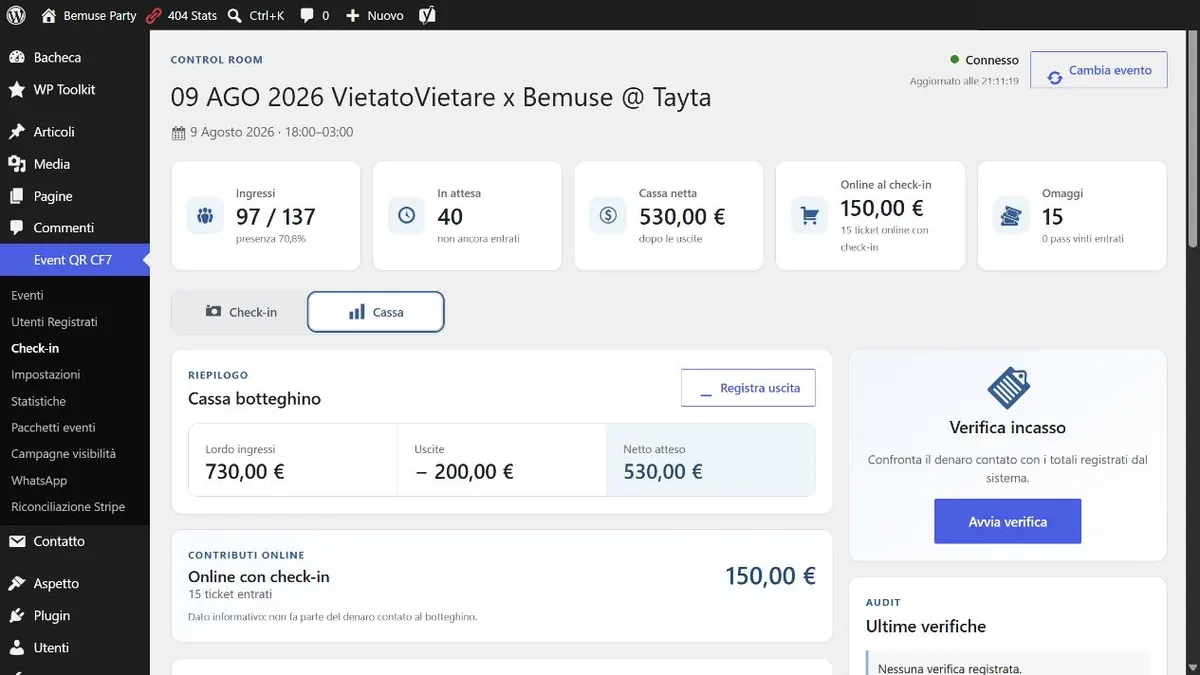Click the WP Toolkit star icon
The height and width of the screenshot is (675, 1200).
(x=17, y=89)
